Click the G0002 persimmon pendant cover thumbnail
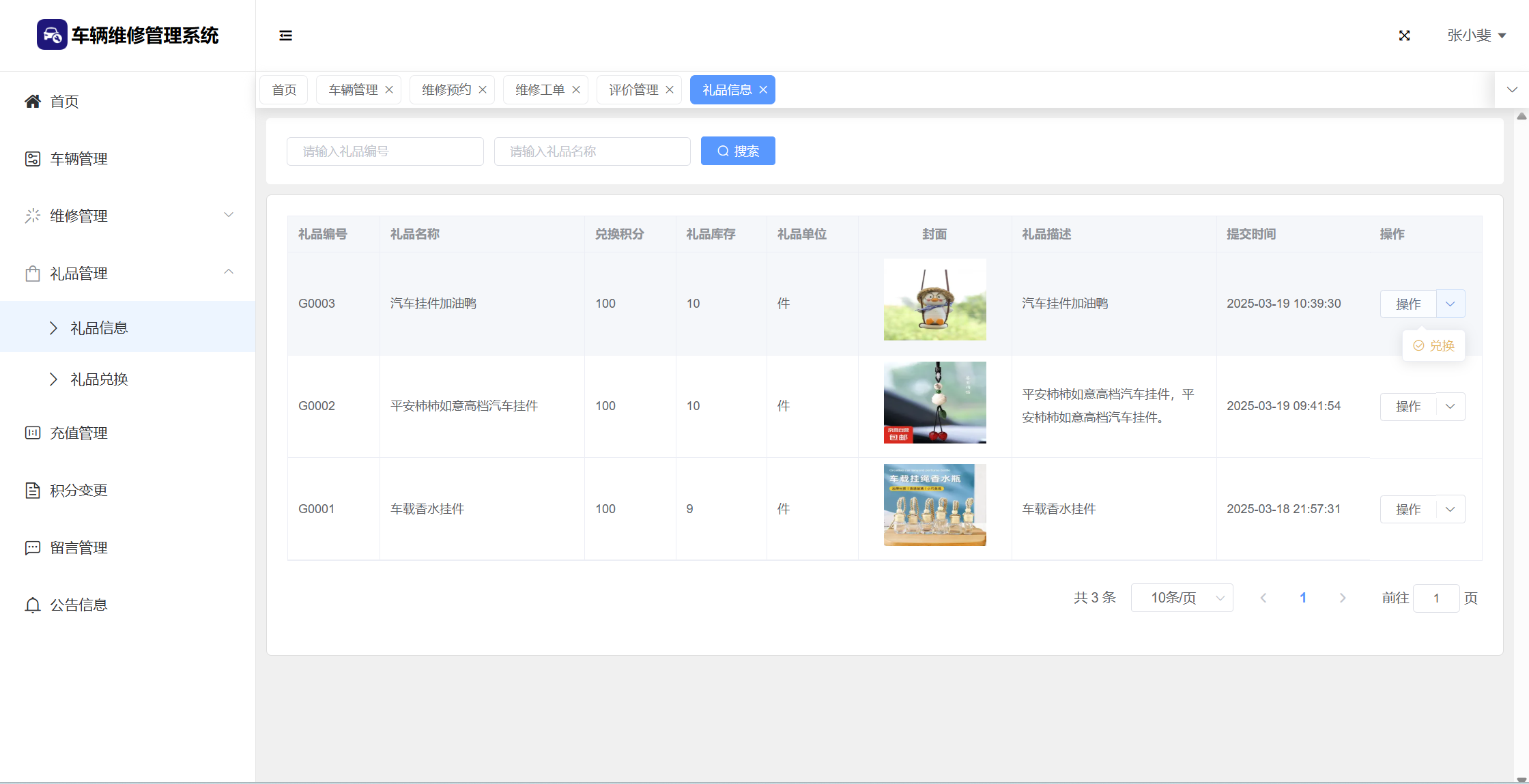Screen dimensions: 1529x784 (934, 403)
